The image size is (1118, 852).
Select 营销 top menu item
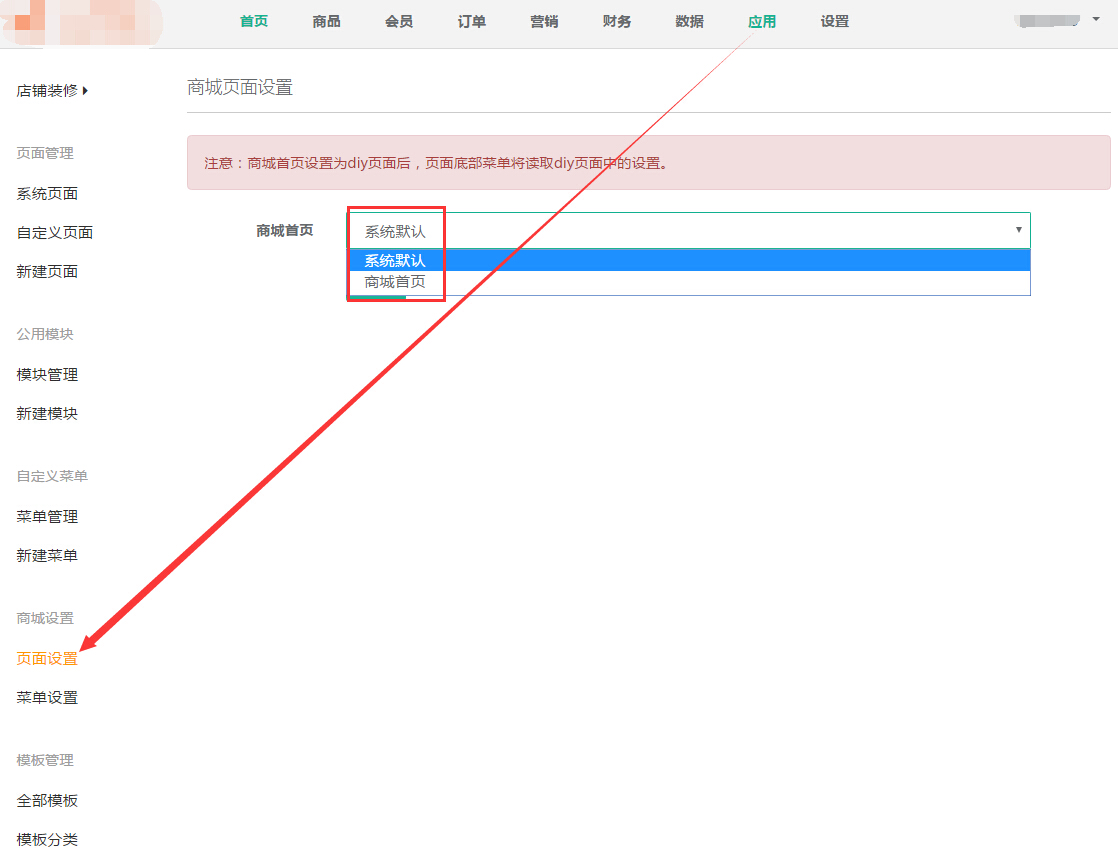point(544,22)
